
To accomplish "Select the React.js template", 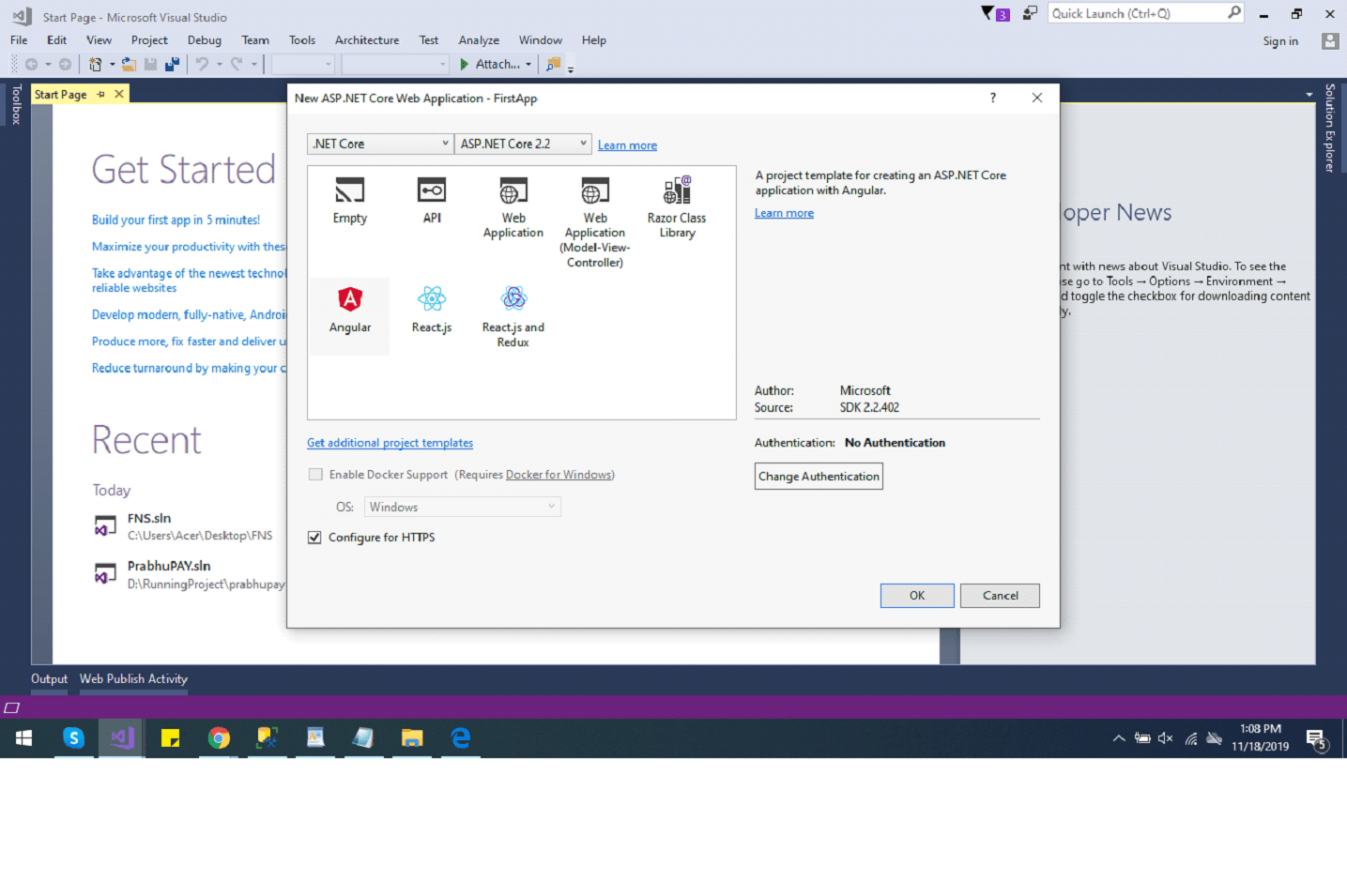I will (432, 311).
